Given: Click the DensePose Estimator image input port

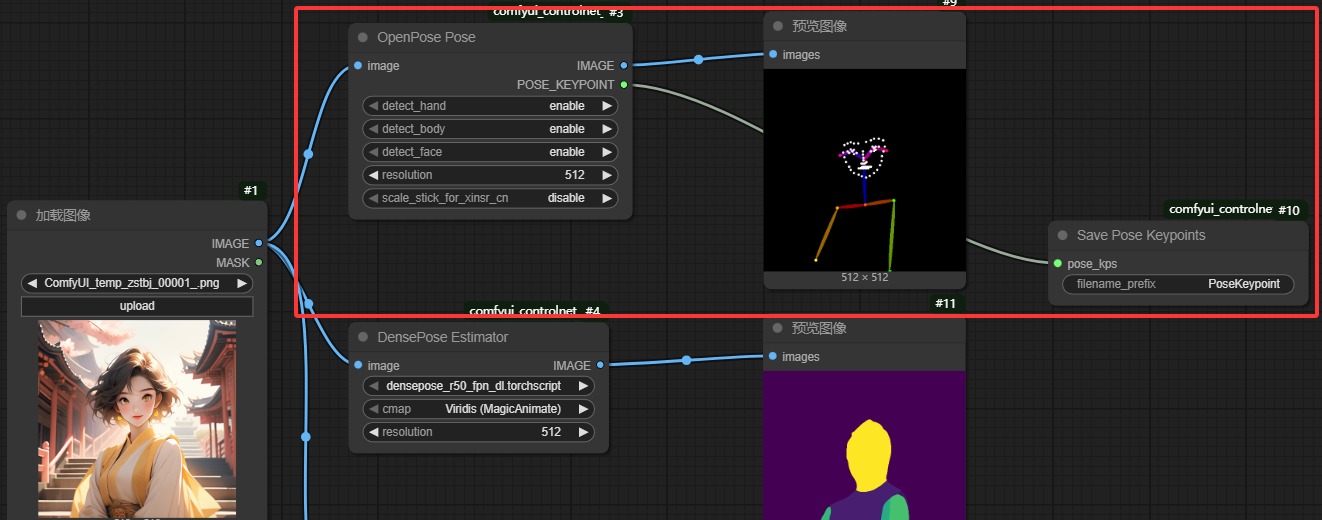Looking at the screenshot, I should click(358, 366).
